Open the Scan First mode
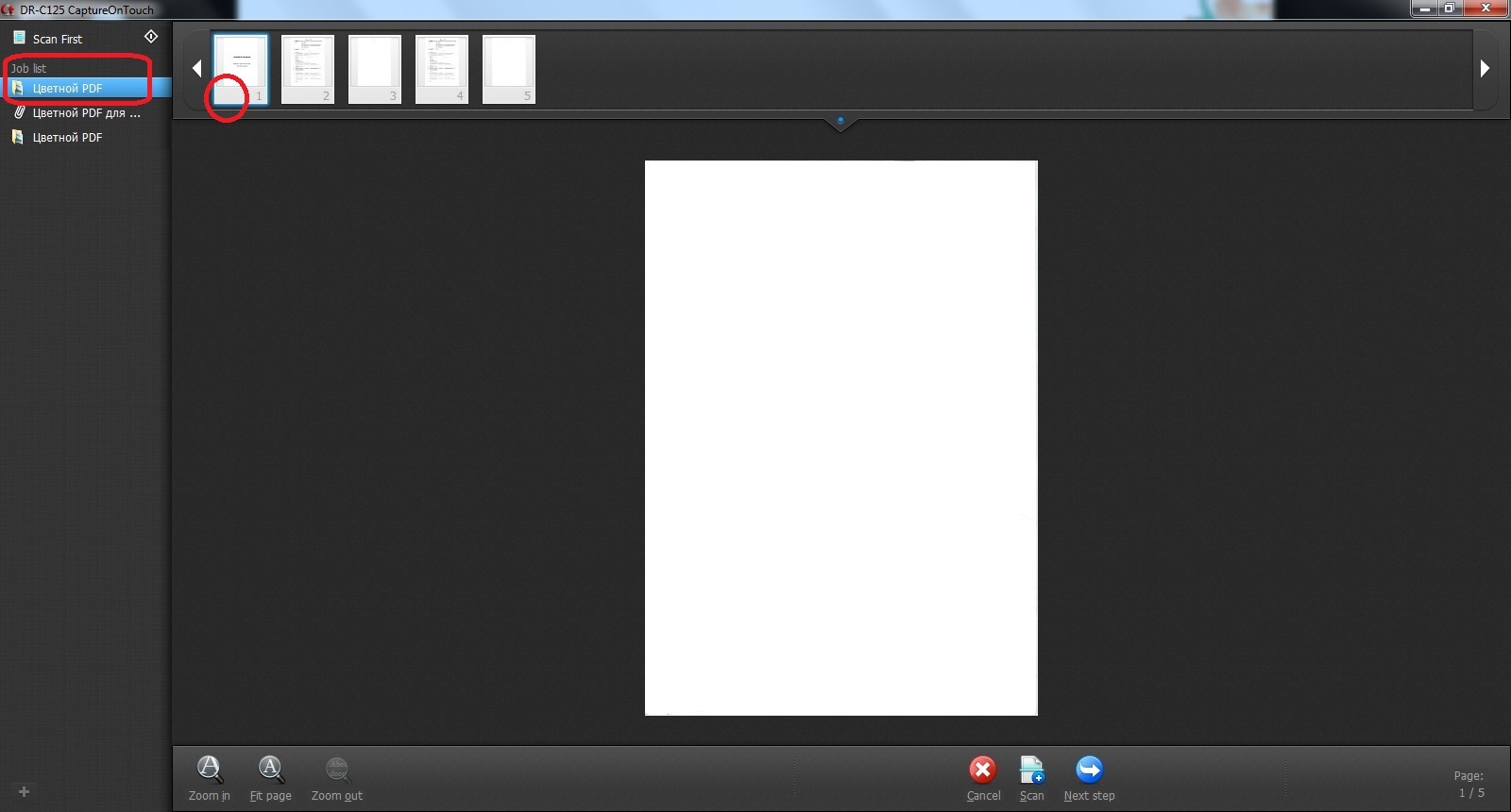The width and height of the screenshot is (1511, 812). [x=58, y=39]
